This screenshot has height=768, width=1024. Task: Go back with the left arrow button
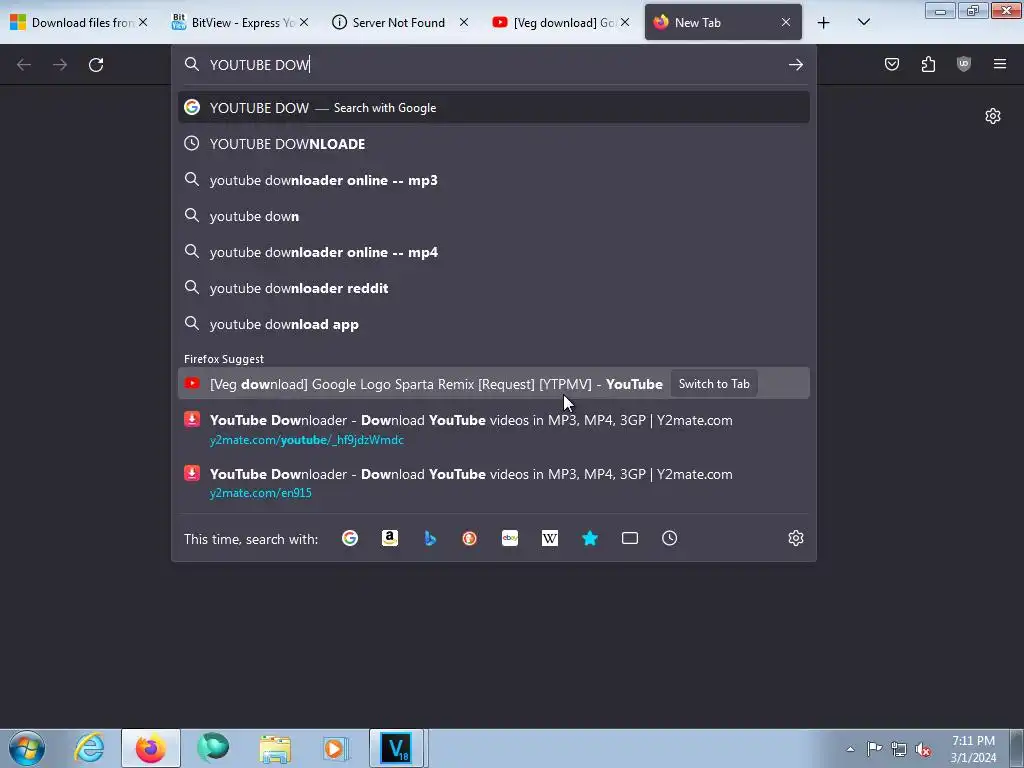[24, 65]
